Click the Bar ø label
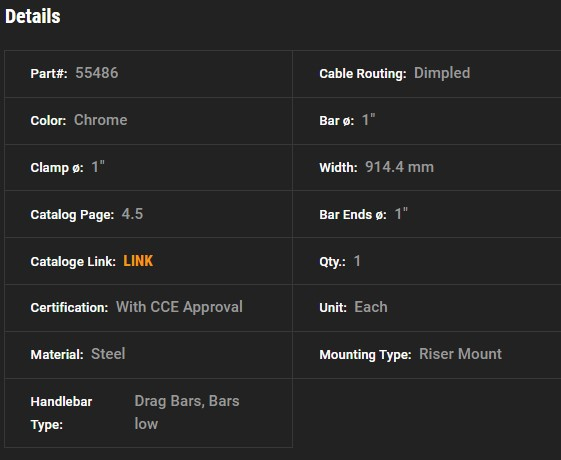The image size is (561, 460). 336,121
